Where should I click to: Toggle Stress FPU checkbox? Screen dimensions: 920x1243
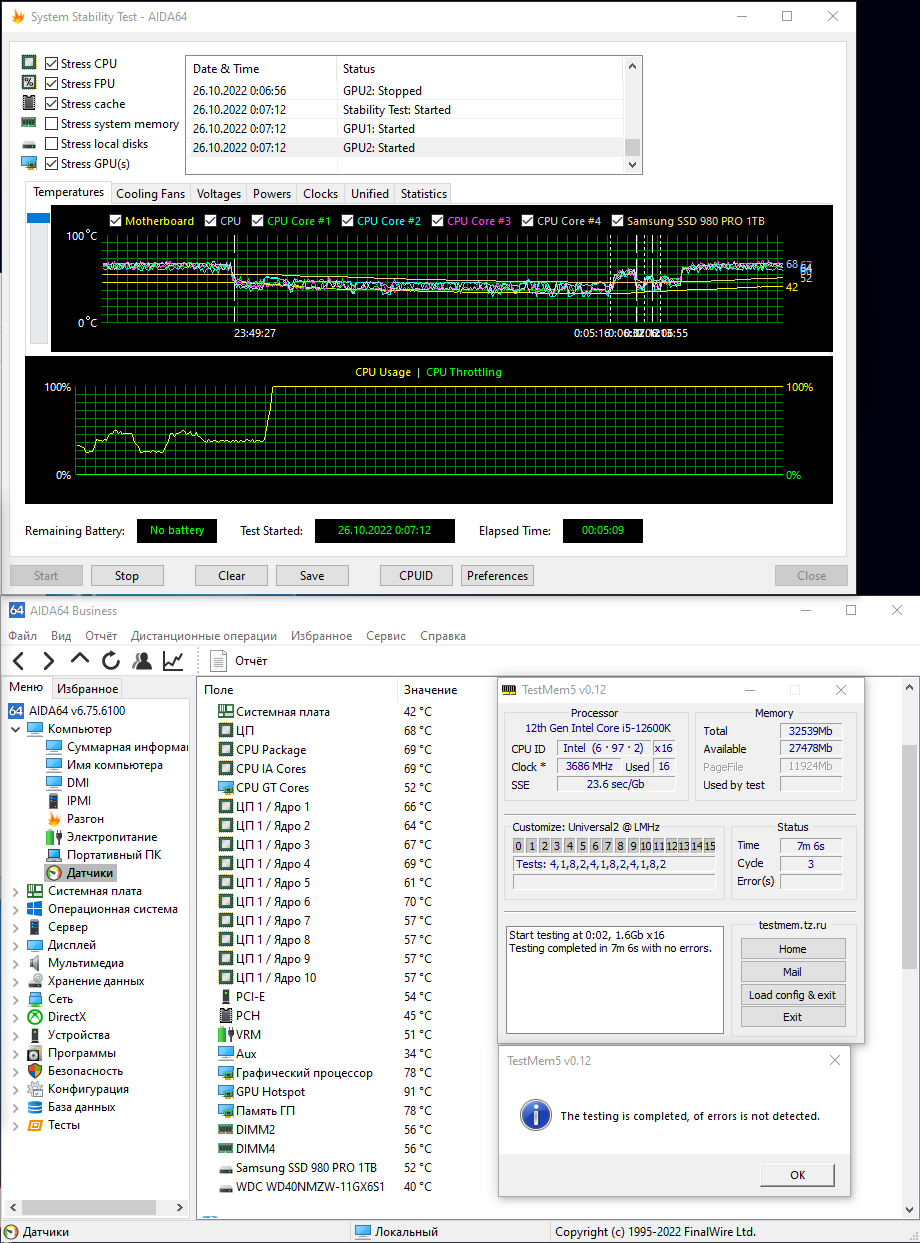click(52, 84)
